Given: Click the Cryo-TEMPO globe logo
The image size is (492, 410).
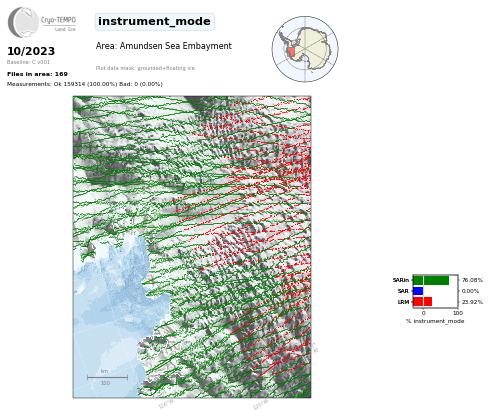Looking at the screenshot, I should coord(23,22).
